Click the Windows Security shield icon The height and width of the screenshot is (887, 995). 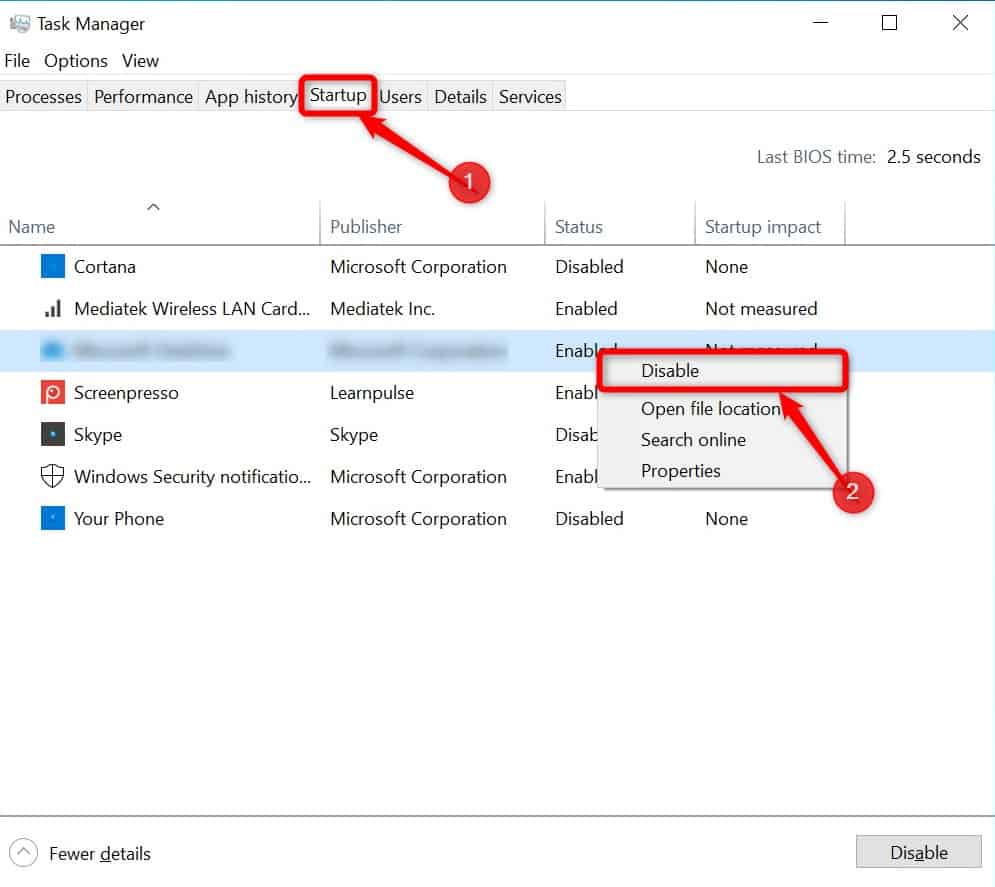tap(53, 476)
